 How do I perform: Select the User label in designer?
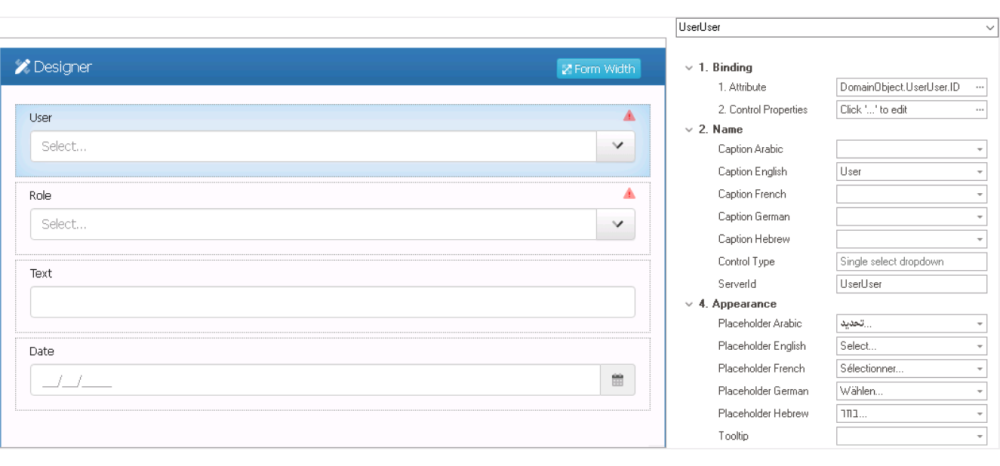[41, 118]
